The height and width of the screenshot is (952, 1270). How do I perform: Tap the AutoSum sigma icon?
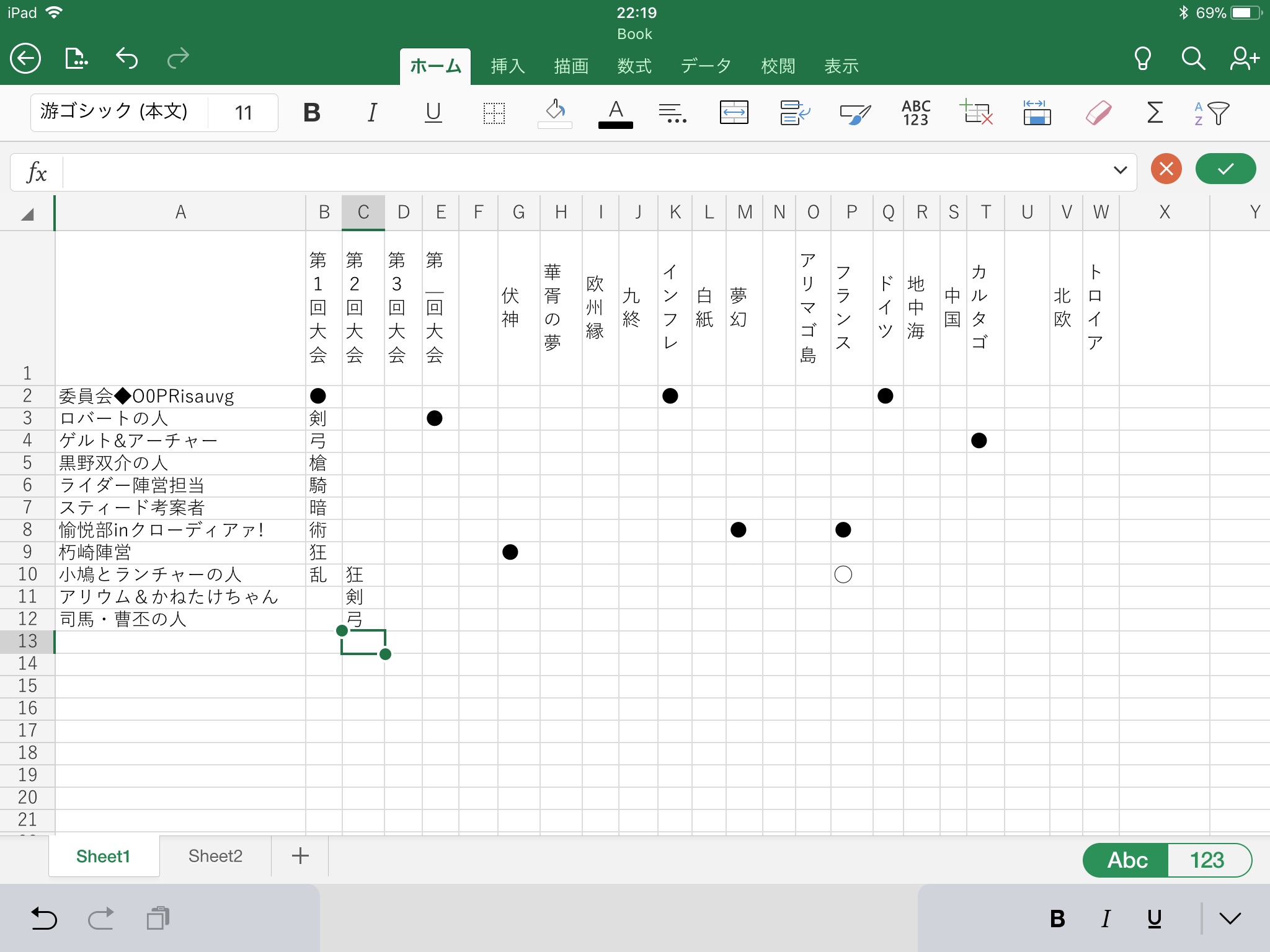click(1155, 113)
